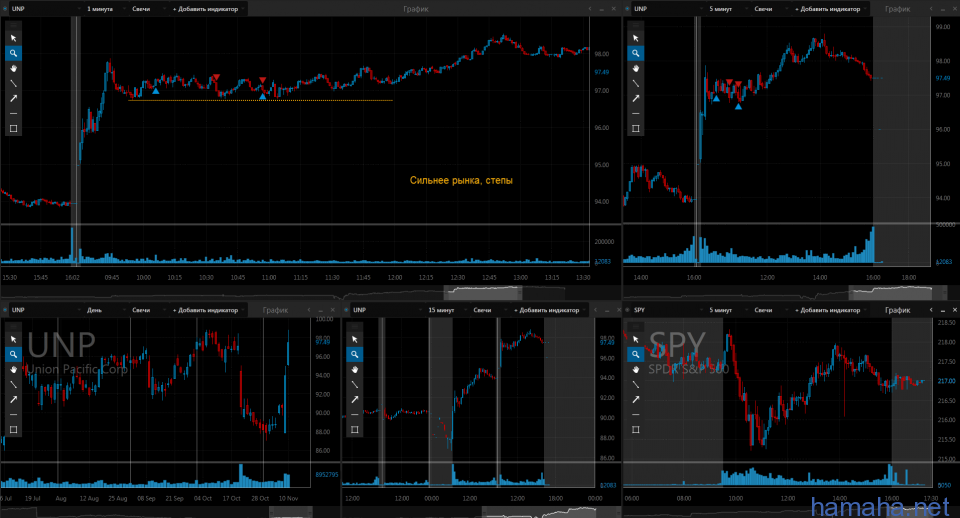960x518 pixels.
Task: Choose the line drawing tool in UNP 5 минут chart
Action: [x=636, y=83]
